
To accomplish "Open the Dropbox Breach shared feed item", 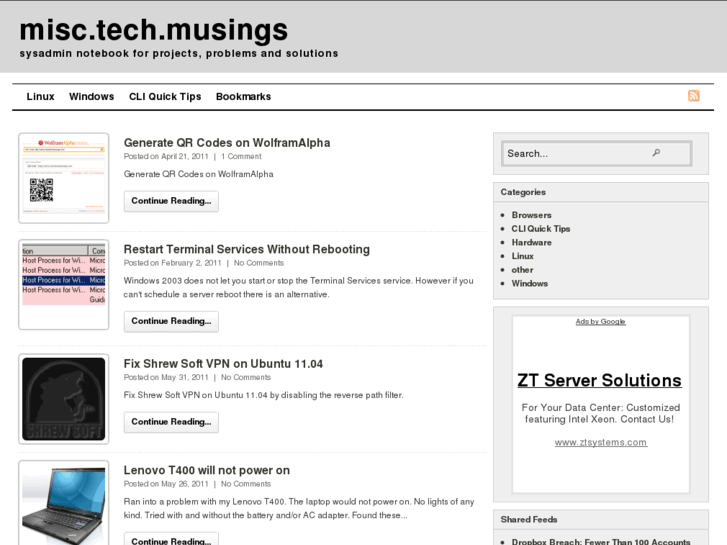I will pos(601,541).
